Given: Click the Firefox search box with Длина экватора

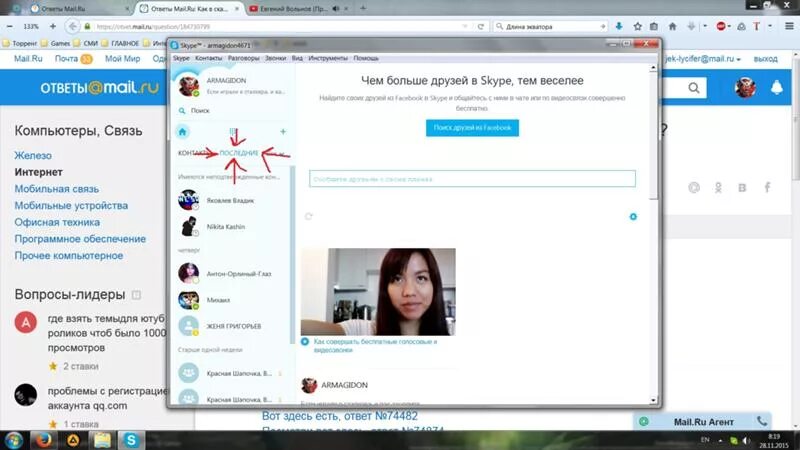Looking at the screenshot, I should [x=551, y=27].
